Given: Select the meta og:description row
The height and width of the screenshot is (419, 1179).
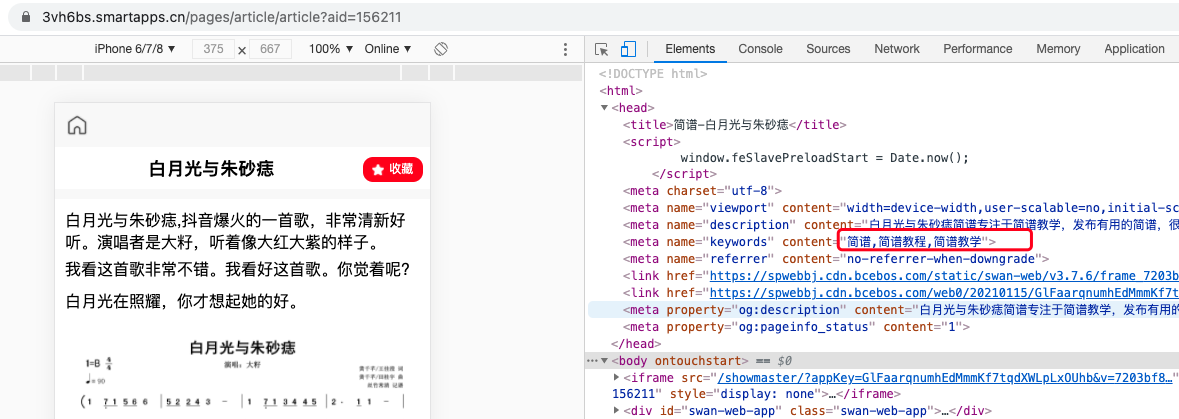Looking at the screenshot, I should click(882, 310).
